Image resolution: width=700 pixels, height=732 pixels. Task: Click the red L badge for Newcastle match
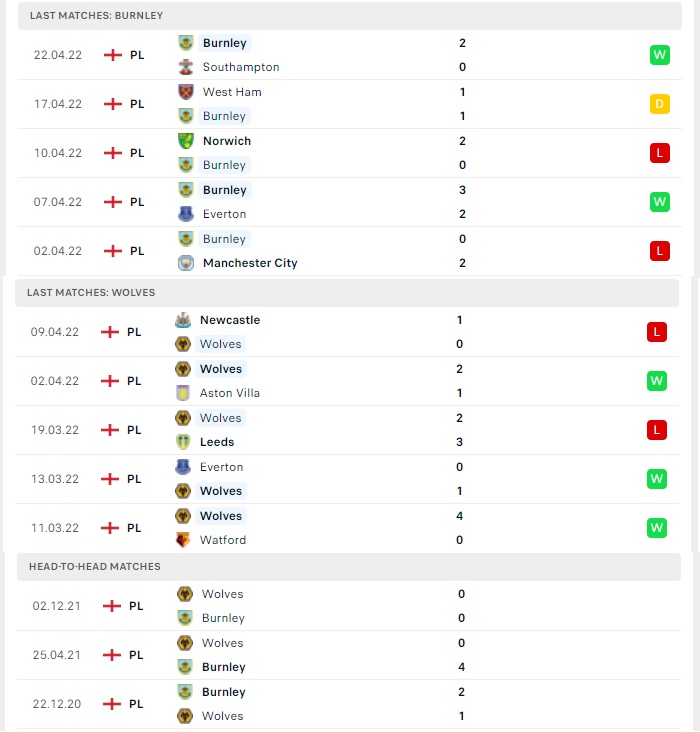pyautogui.click(x=657, y=332)
